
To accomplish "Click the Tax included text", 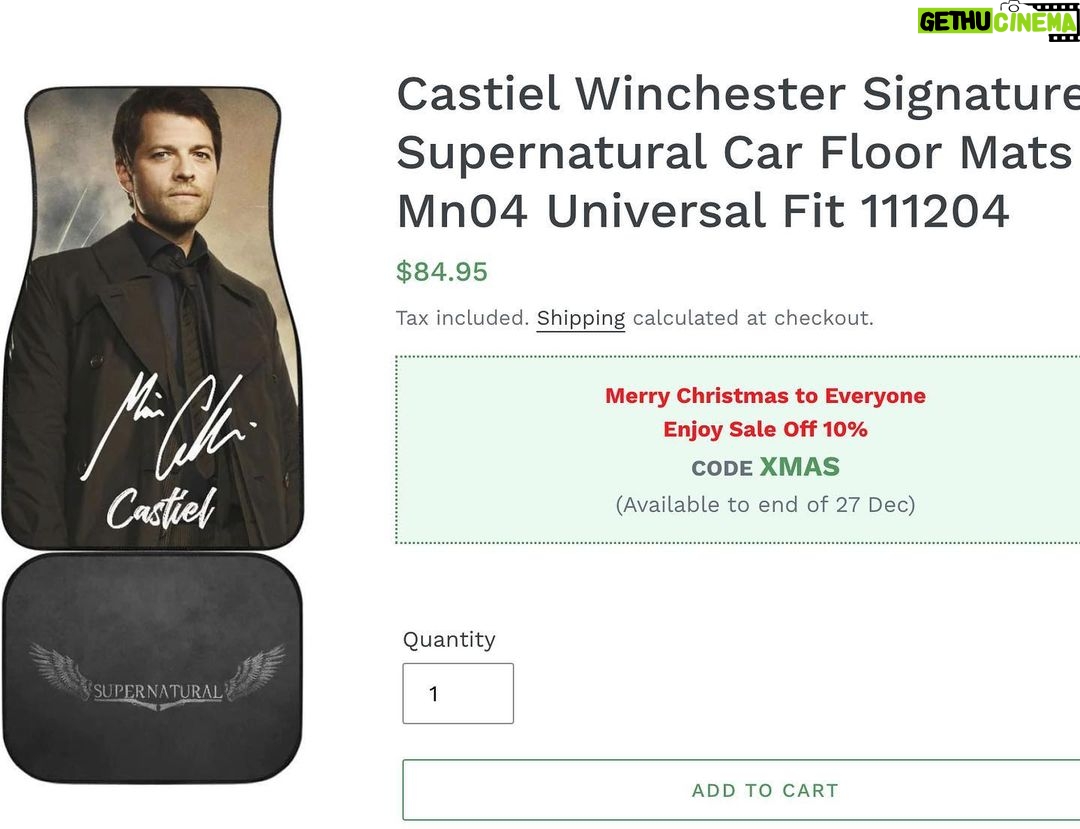I will (462, 318).
